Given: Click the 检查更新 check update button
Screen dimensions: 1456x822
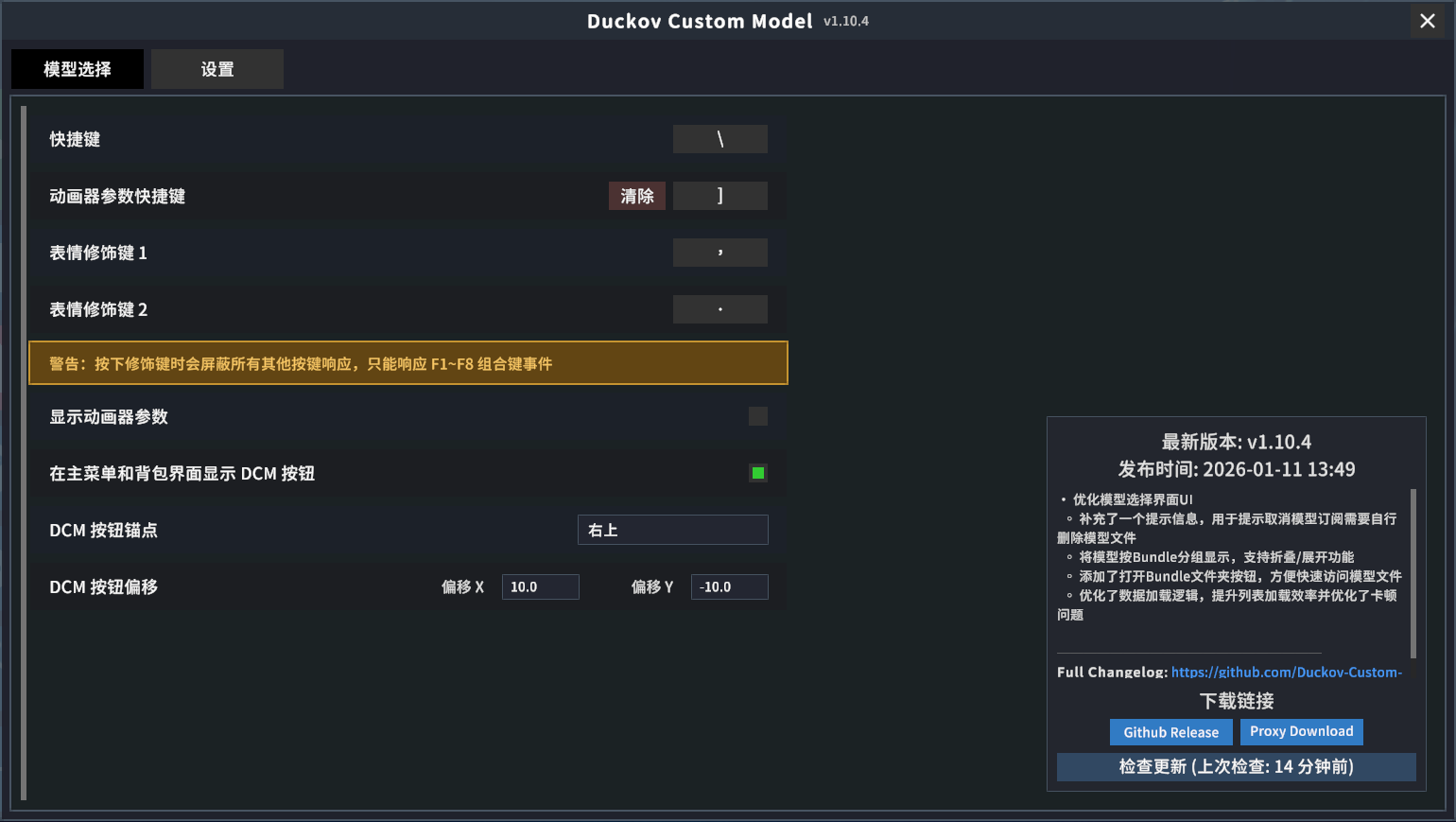Looking at the screenshot, I should pos(1236,766).
